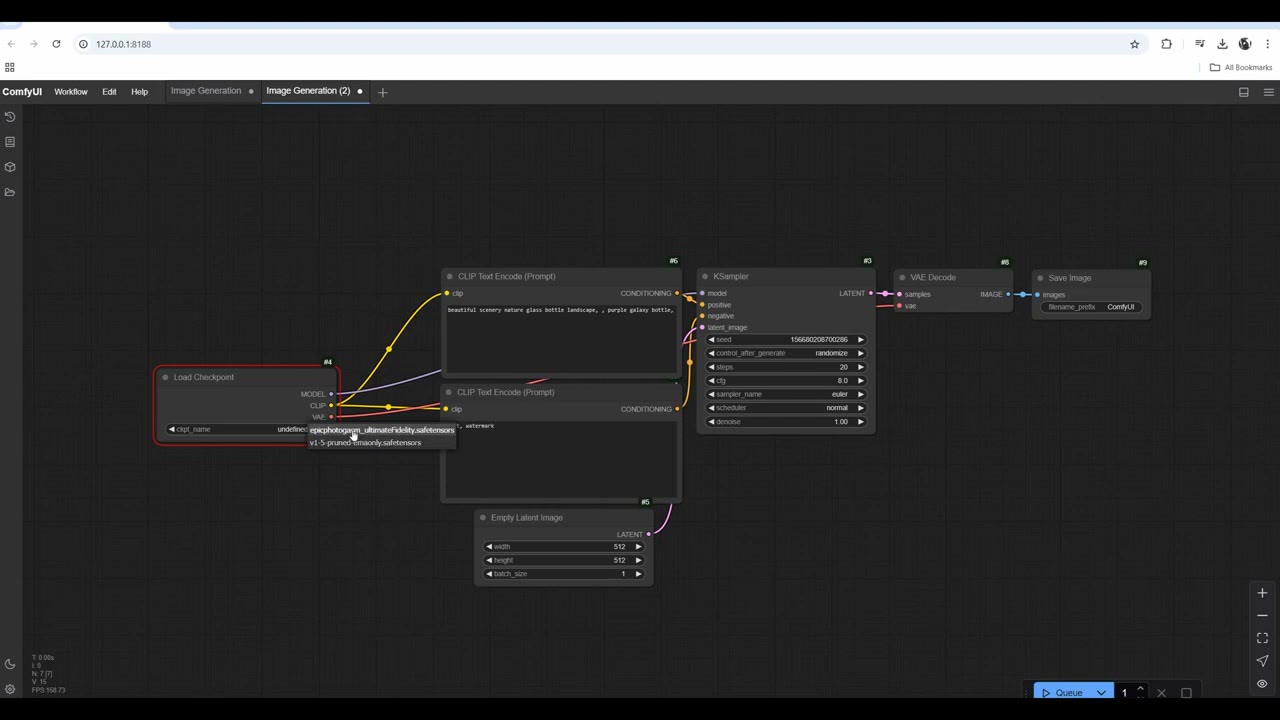Increase the steps value arrow in KSampler
The height and width of the screenshot is (720, 1280).
(861, 367)
